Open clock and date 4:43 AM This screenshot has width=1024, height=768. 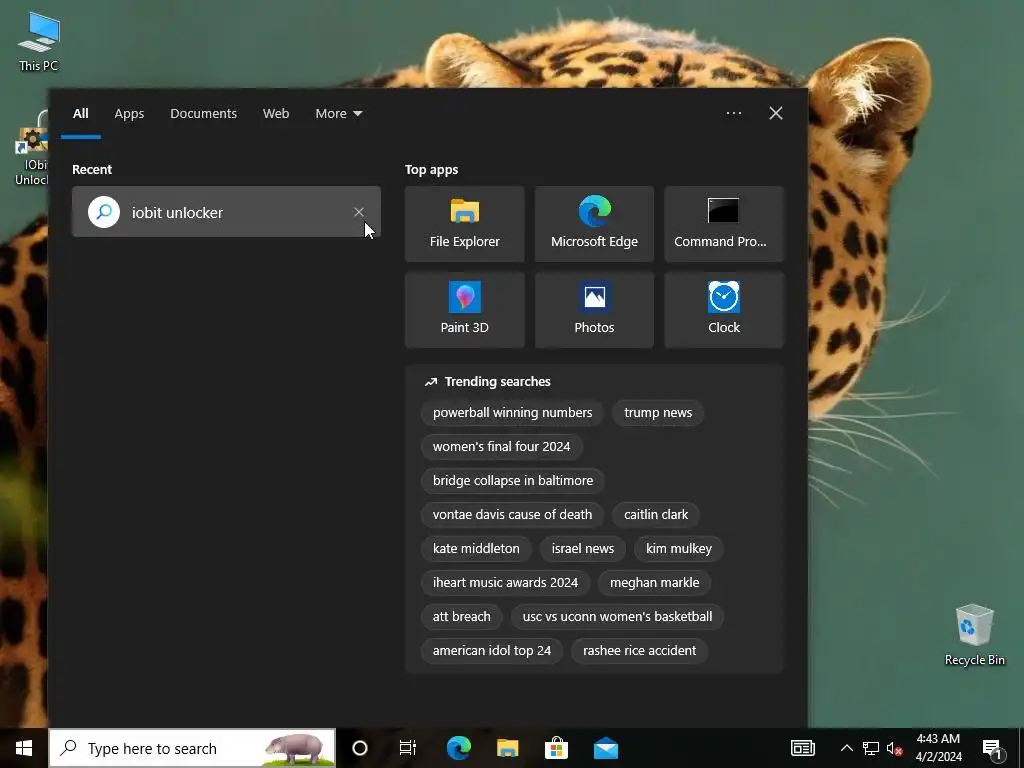[x=938, y=748]
